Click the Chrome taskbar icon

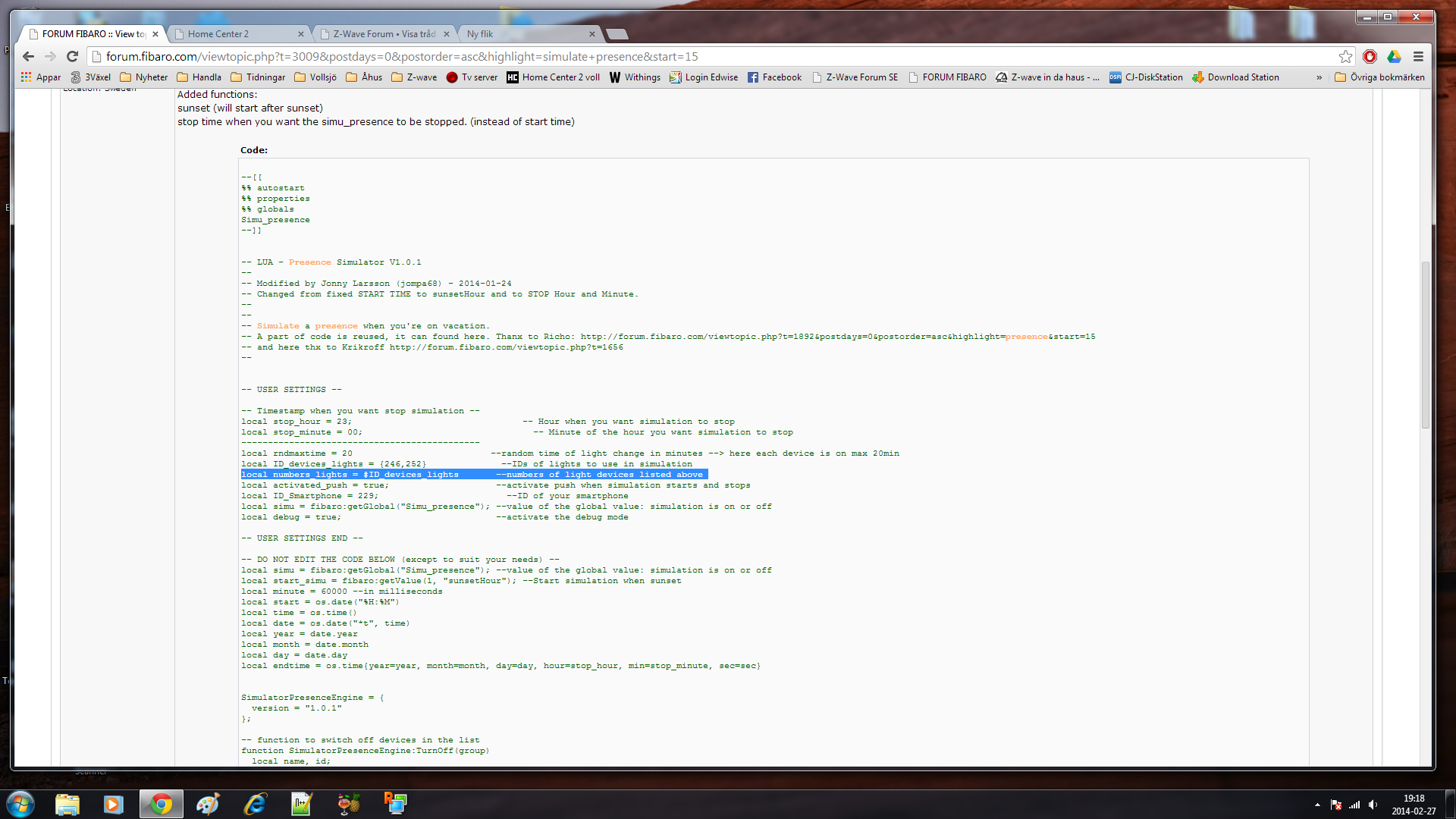(x=162, y=804)
